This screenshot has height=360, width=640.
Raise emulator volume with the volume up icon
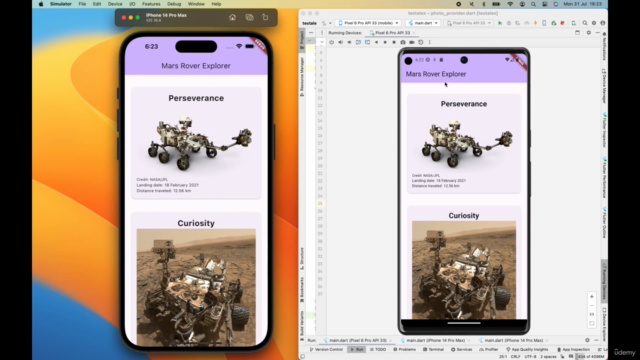[340, 42]
